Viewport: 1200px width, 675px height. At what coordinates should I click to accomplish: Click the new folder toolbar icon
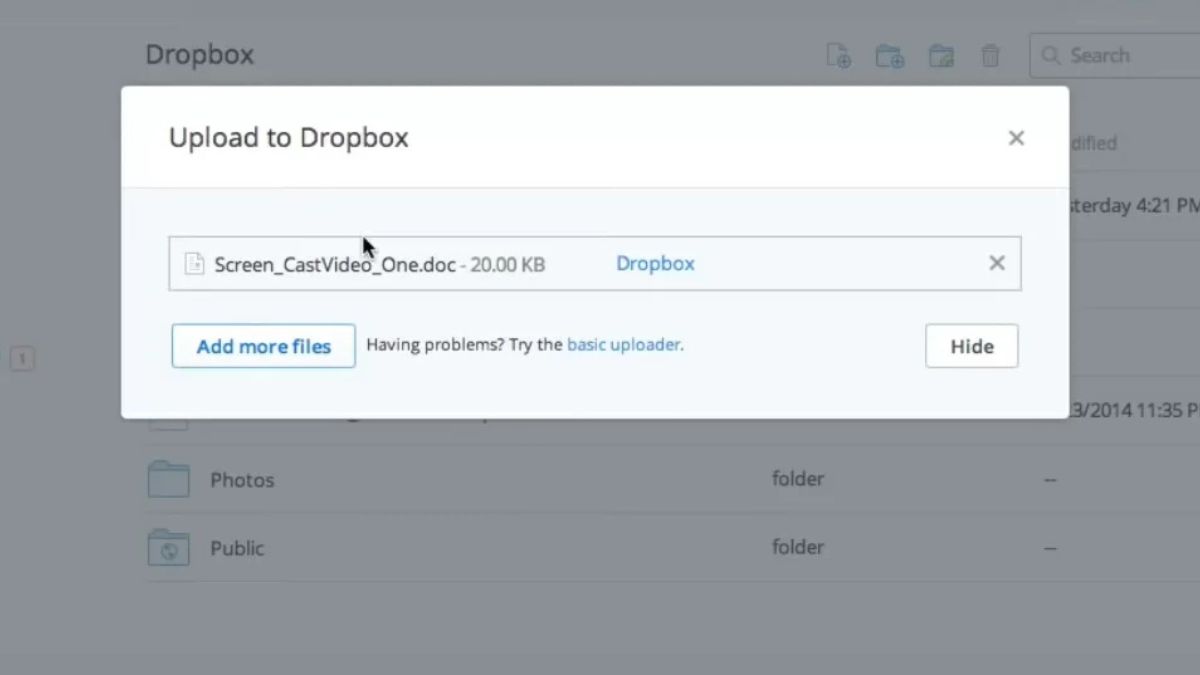point(890,56)
